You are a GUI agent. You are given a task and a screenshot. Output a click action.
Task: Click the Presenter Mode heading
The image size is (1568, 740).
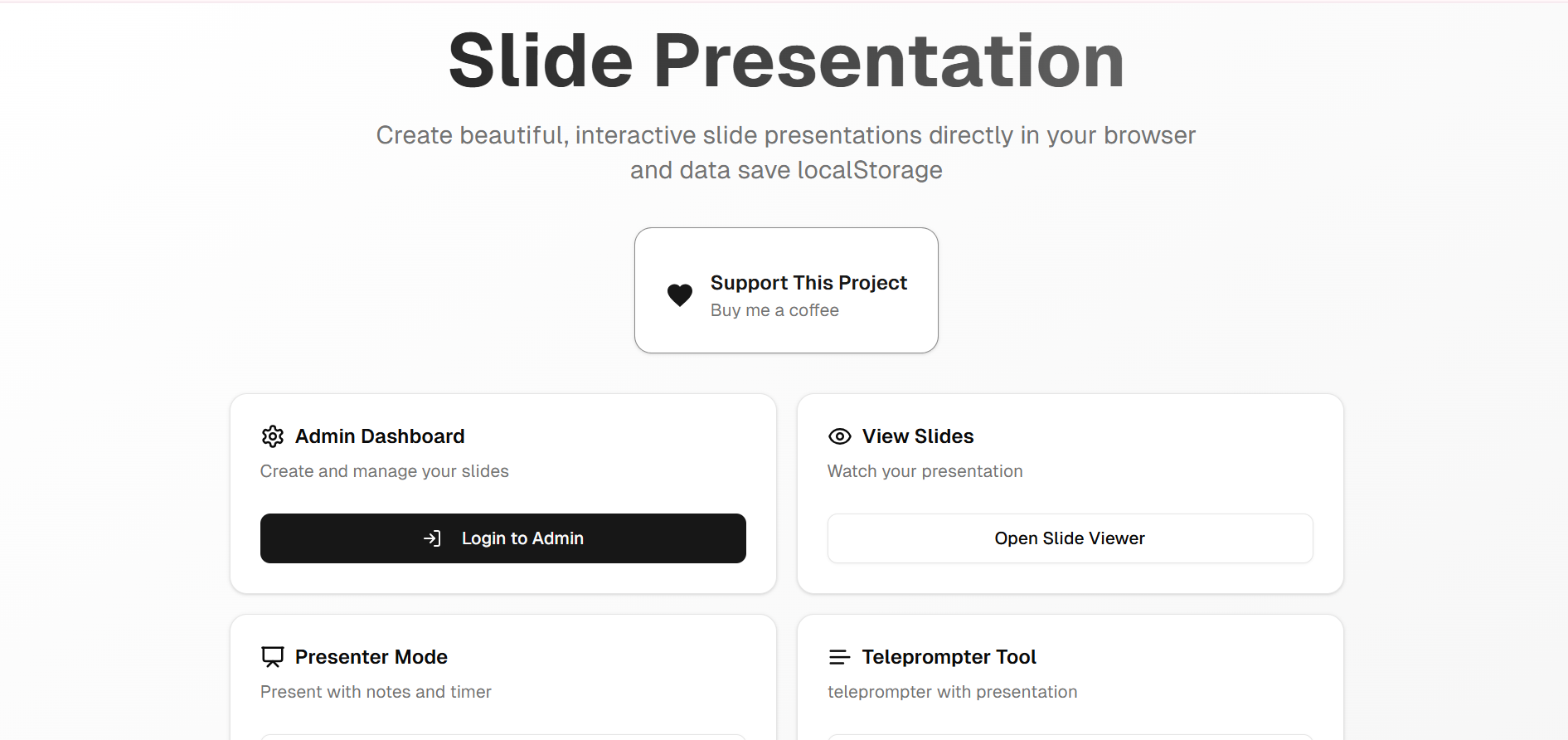coord(371,656)
